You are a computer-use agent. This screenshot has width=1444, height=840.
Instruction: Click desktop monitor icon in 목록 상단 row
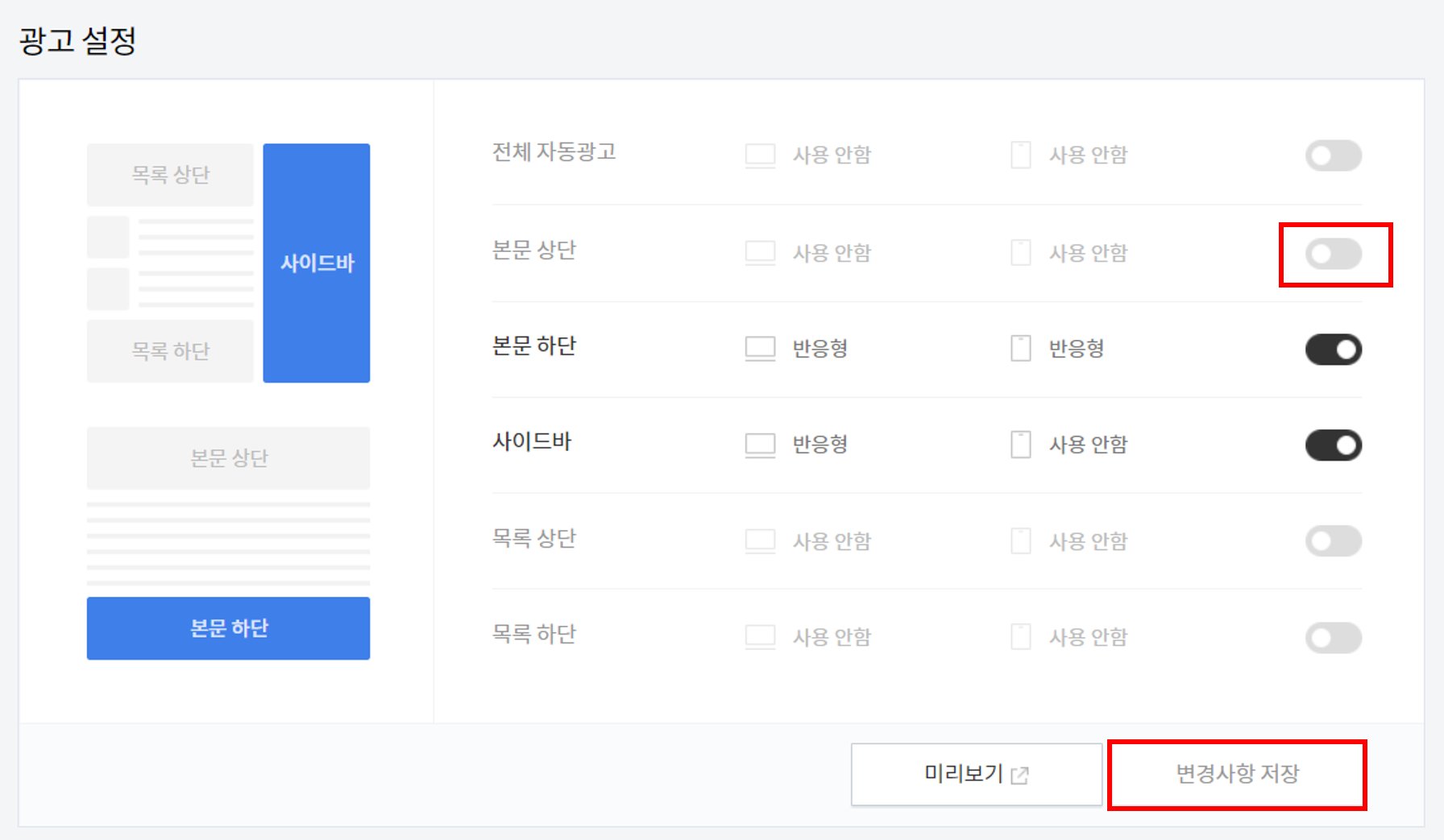[760, 541]
